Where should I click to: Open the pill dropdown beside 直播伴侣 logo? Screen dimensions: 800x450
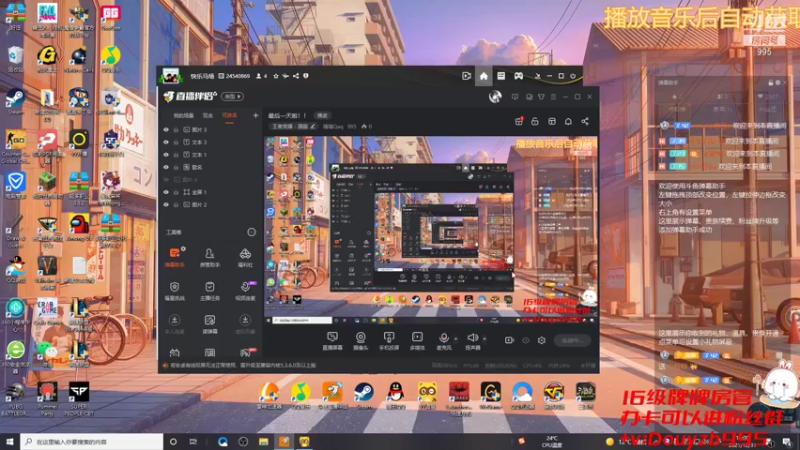click(233, 96)
